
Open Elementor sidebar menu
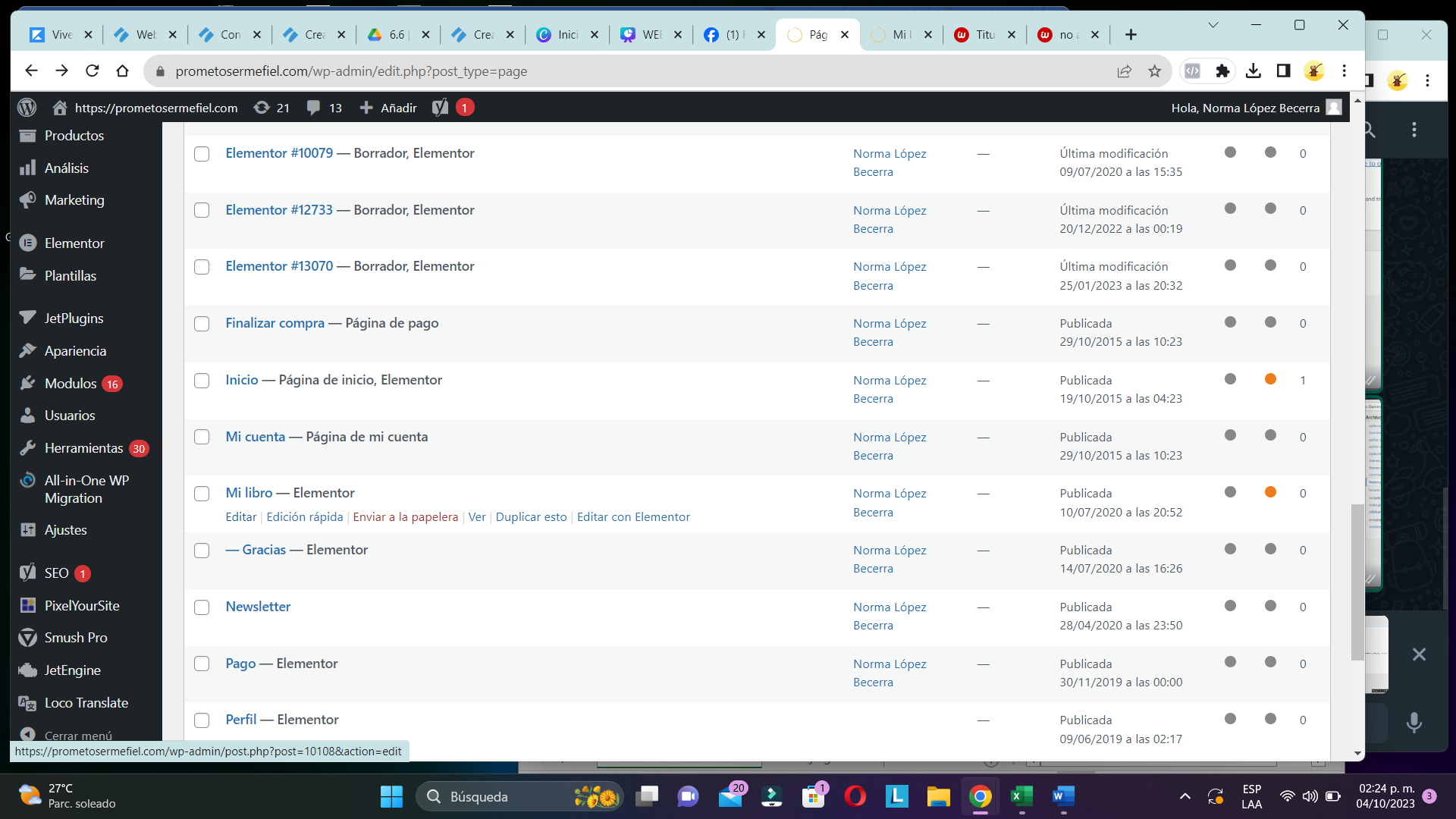tap(74, 243)
